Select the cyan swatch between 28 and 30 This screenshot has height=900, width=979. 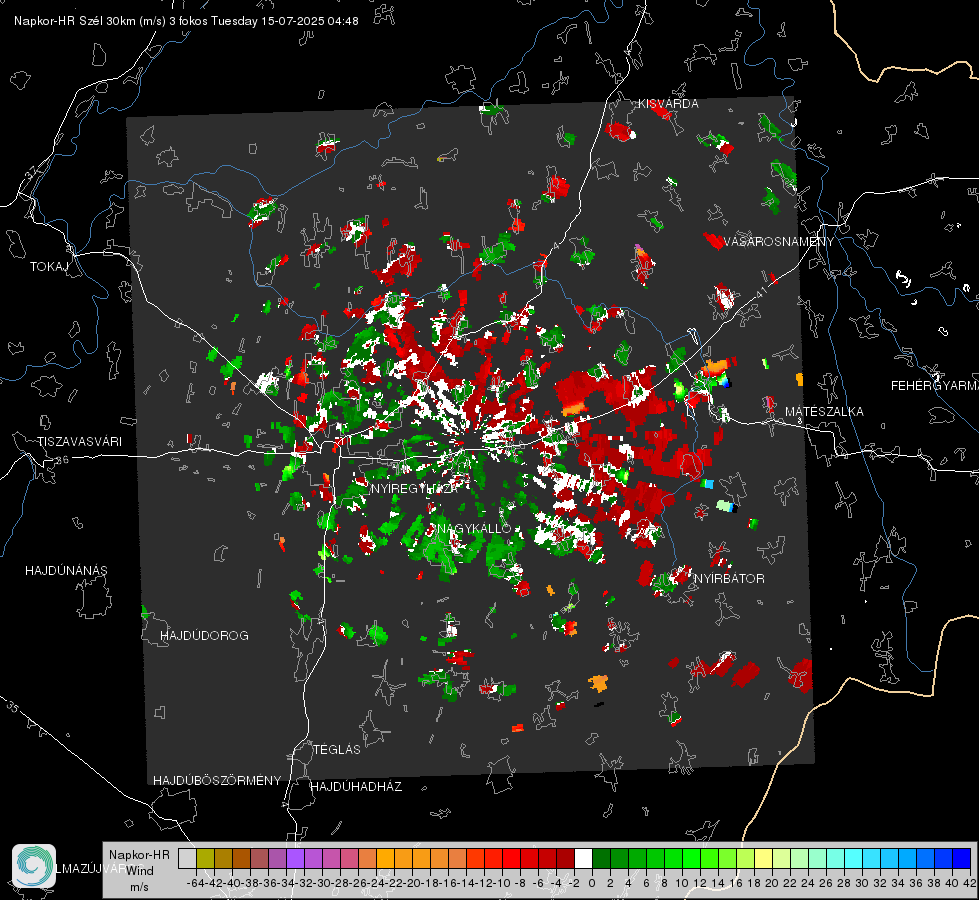pyautogui.click(x=854, y=859)
